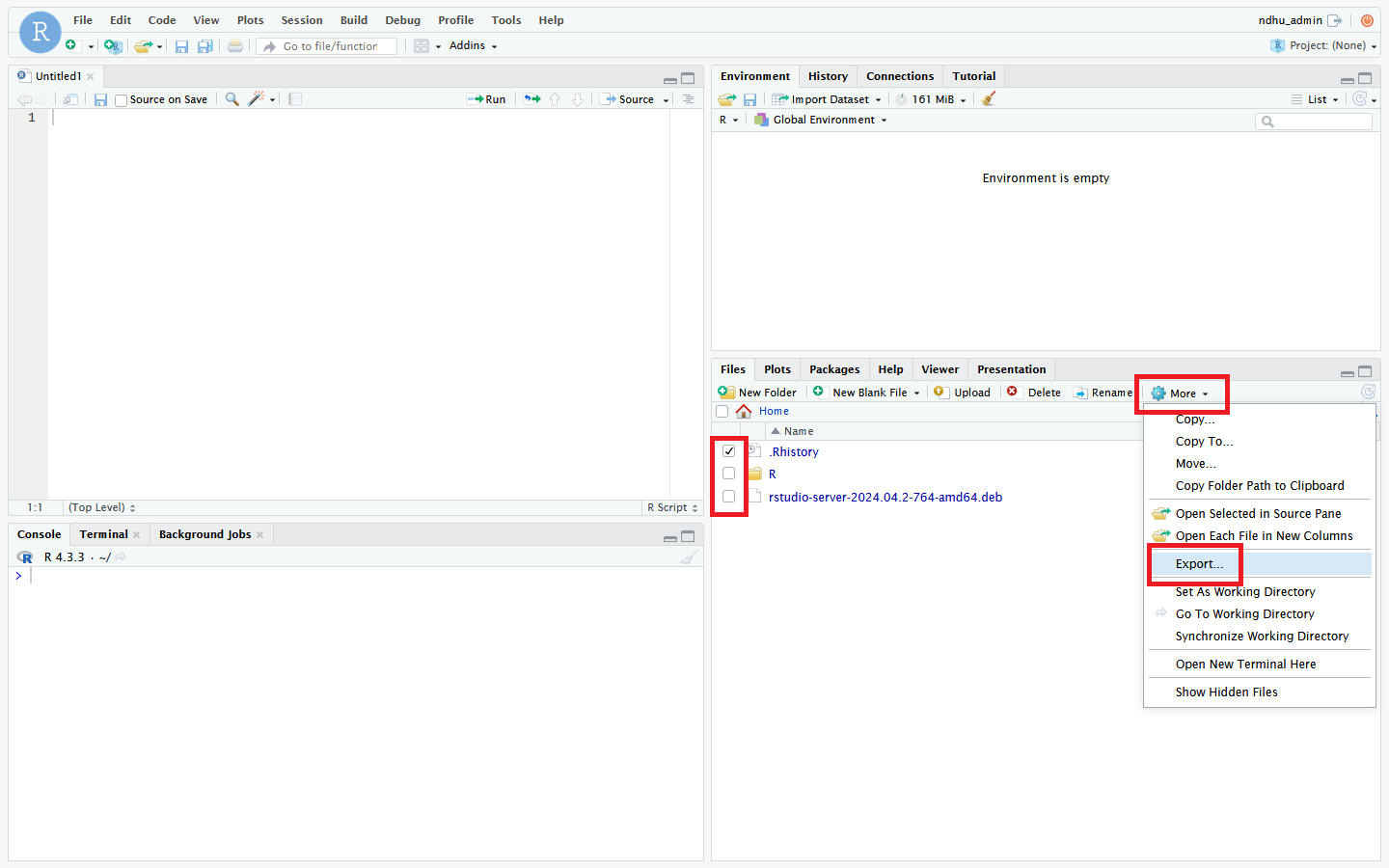Image resolution: width=1389 pixels, height=868 pixels.
Task: Enable the Source on Save checkbox
Action: [x=122, y=100]
